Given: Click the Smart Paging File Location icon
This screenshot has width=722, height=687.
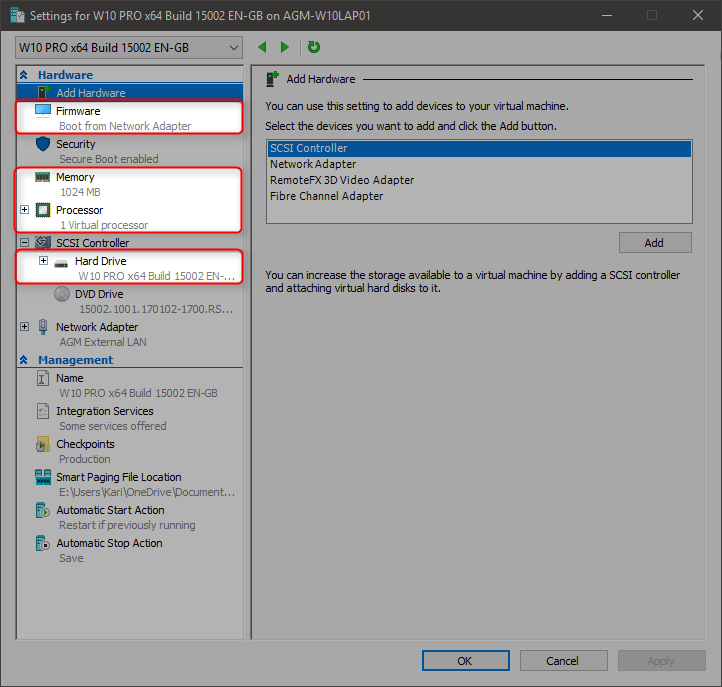Looking at the screenshot, I should 43,477.
